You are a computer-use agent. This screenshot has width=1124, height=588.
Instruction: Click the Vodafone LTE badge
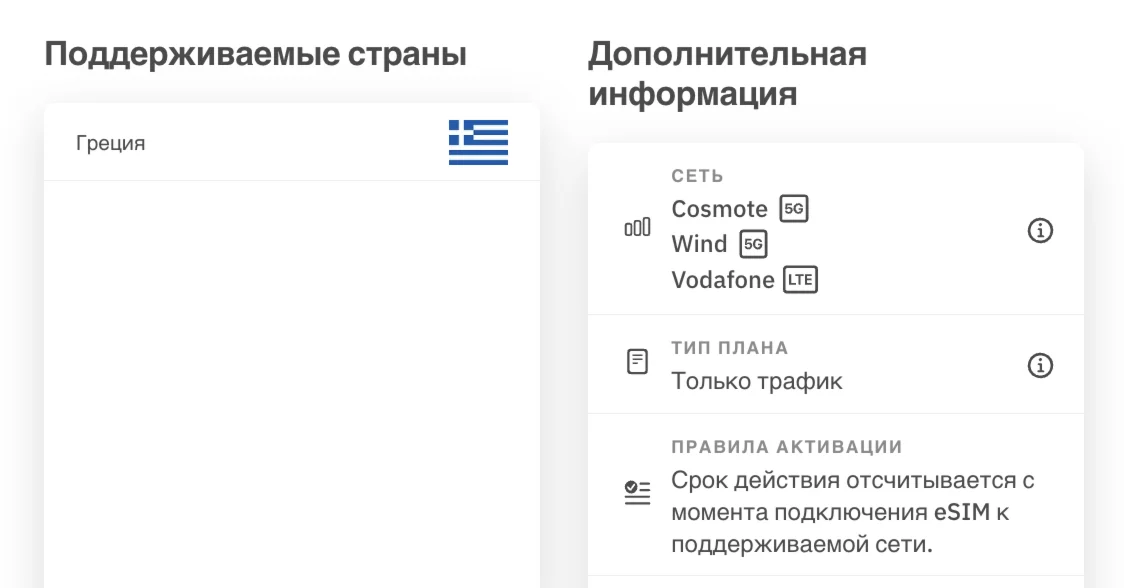800,280
